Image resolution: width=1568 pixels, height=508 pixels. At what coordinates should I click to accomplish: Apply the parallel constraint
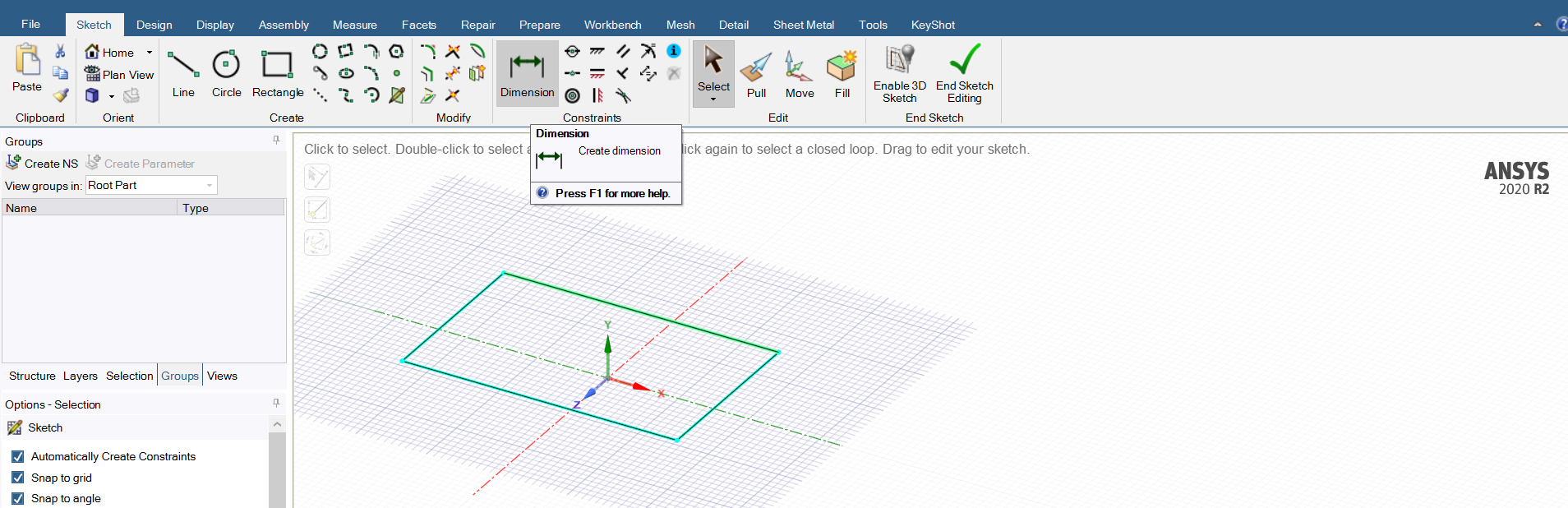coord(623,51)
